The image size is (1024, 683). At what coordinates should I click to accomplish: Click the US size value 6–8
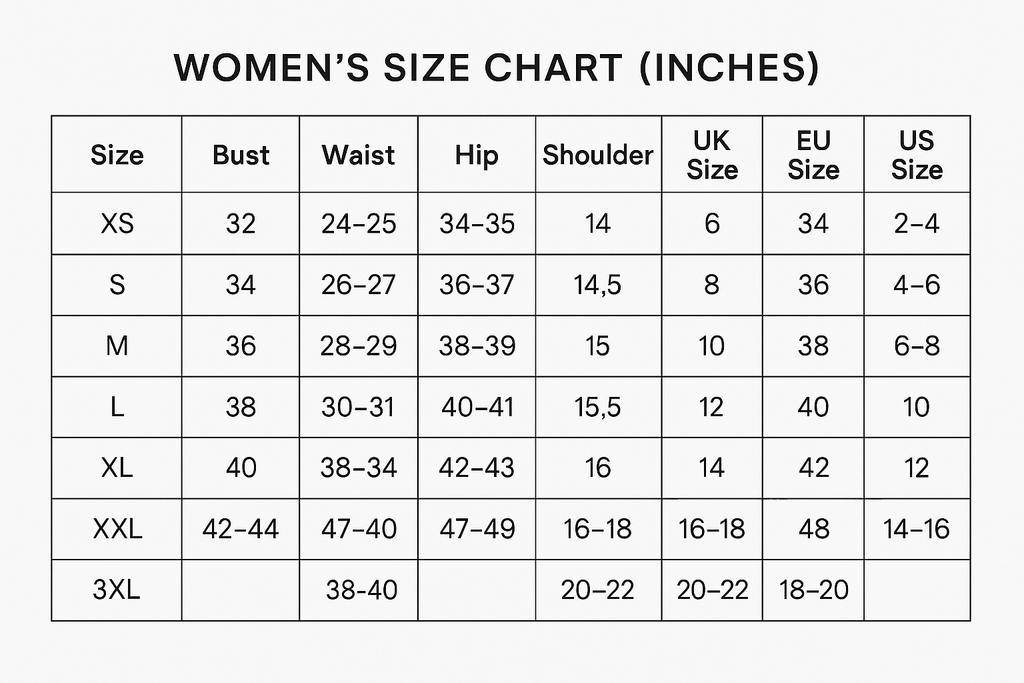(x=916, y=346)
